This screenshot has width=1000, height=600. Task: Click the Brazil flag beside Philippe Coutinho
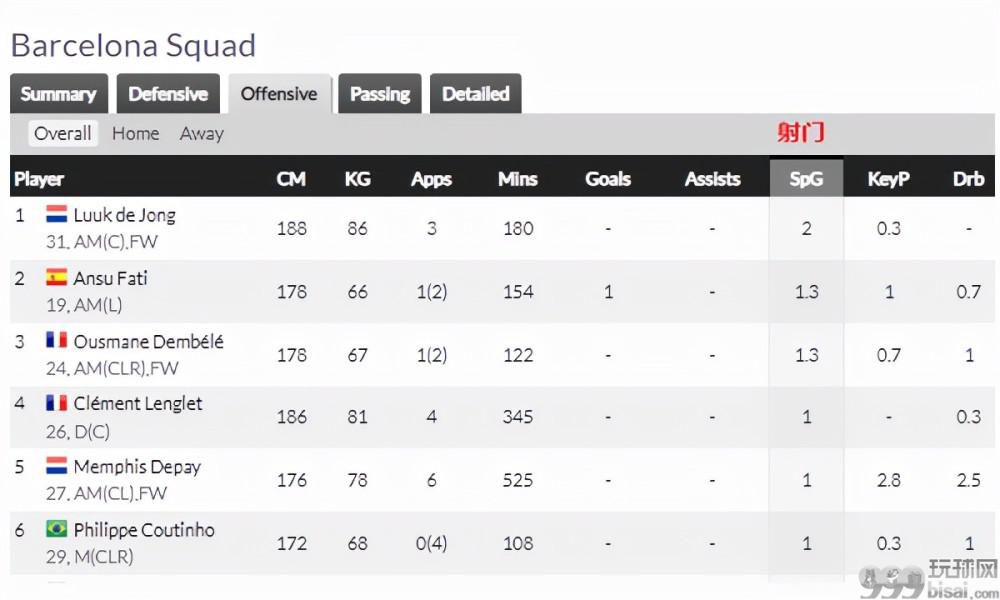click(x=56, y=529)
